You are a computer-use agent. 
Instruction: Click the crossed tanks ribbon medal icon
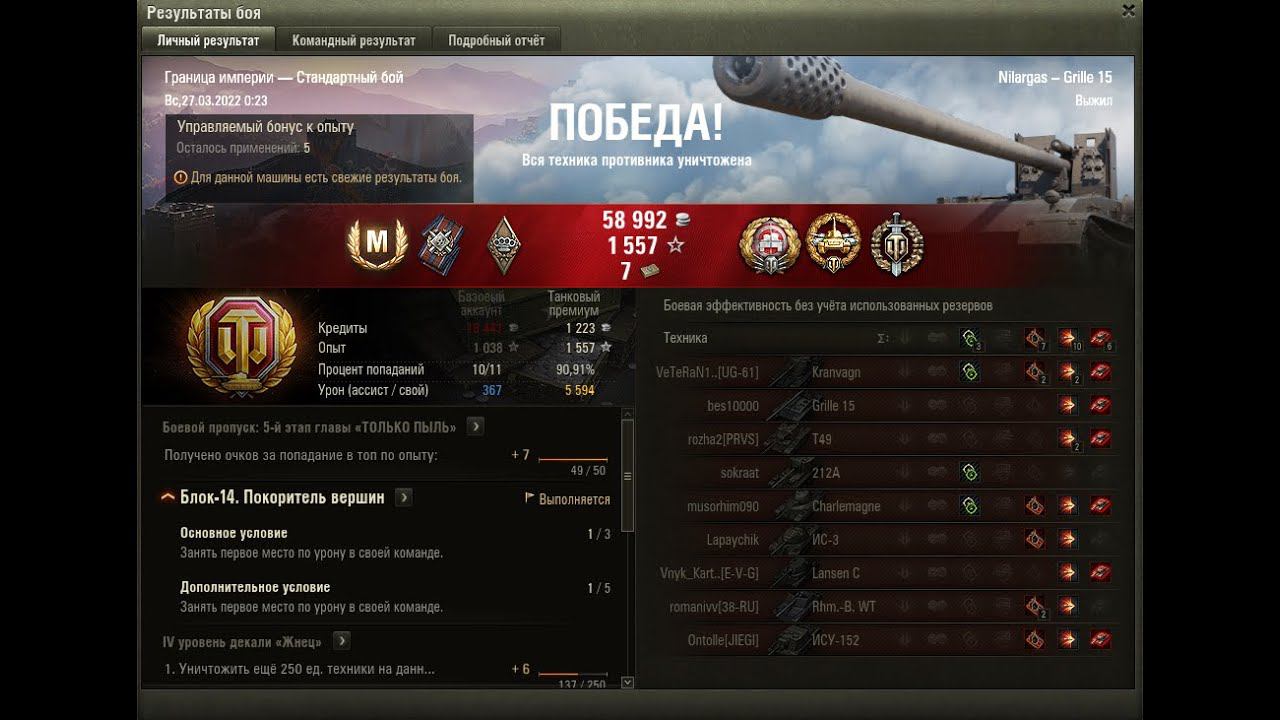coord(441,245)
